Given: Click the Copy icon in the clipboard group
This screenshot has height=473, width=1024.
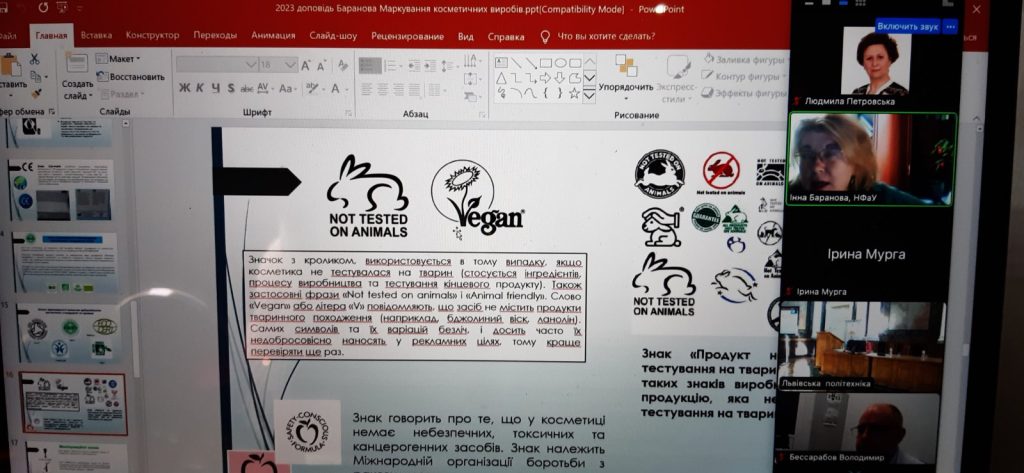Looking at the screenshot, I should click(35, 77).
